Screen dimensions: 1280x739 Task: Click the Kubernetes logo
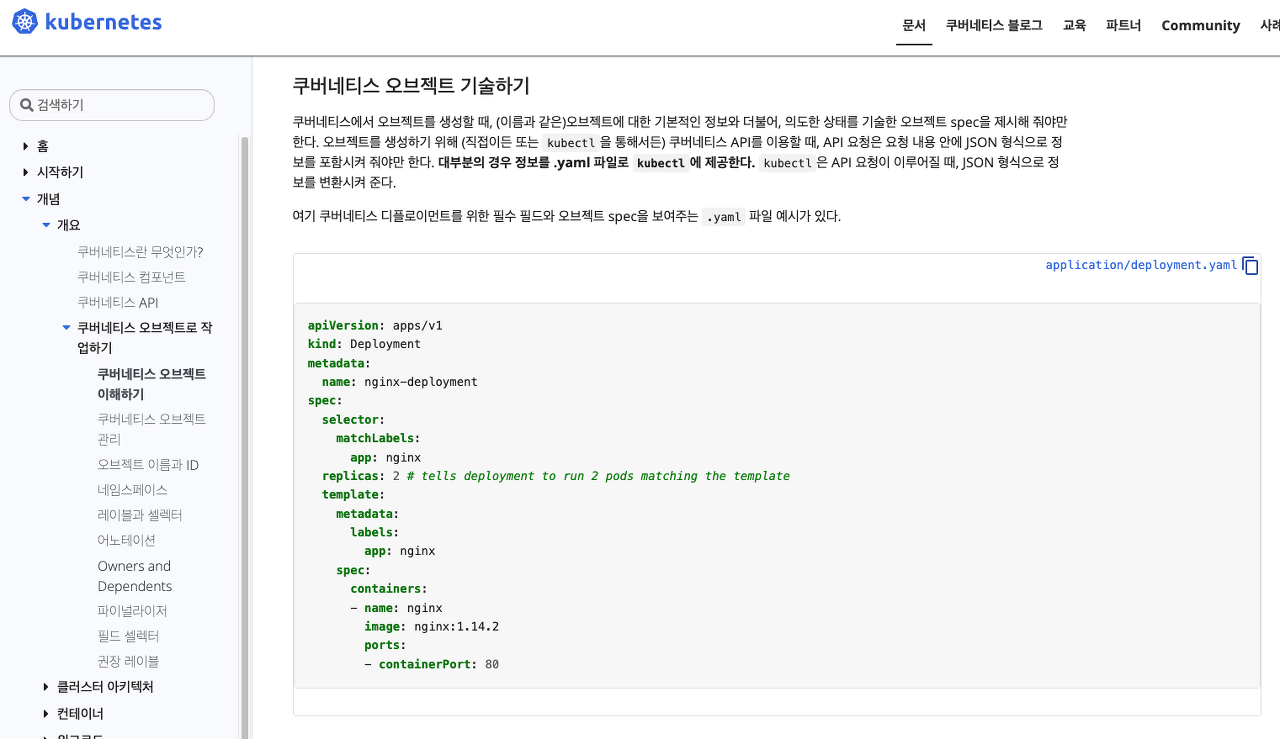(x=86, y=22)
